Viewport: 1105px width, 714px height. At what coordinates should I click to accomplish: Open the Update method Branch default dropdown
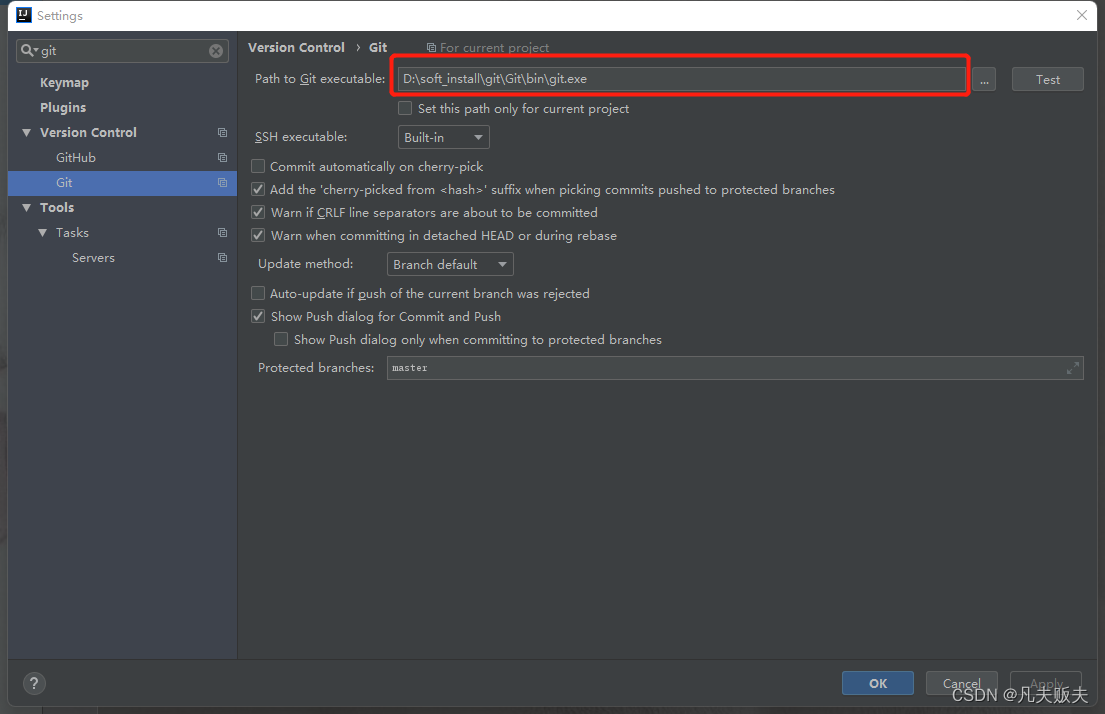[x=450, y=264]
